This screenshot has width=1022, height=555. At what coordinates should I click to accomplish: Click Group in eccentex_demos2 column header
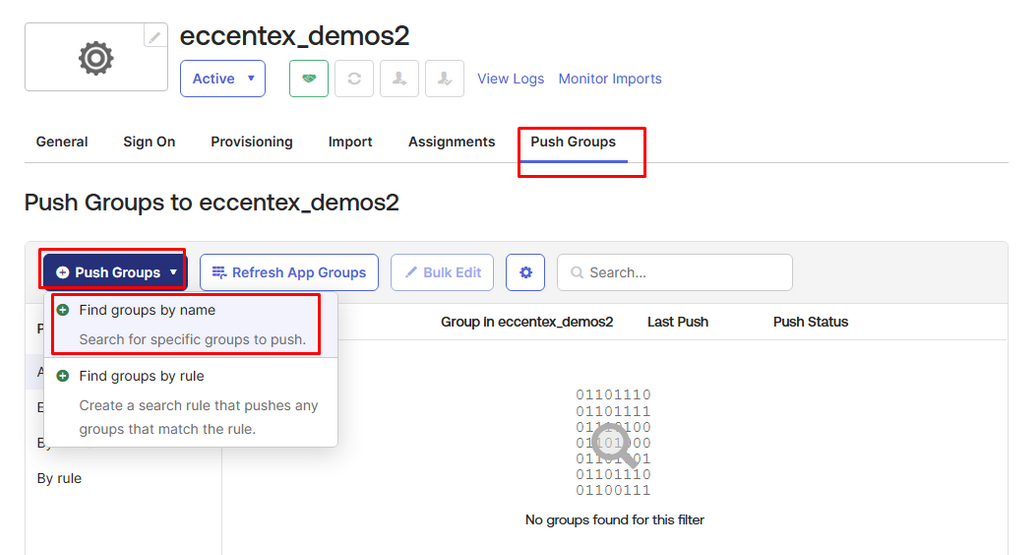tap(527, 322)
